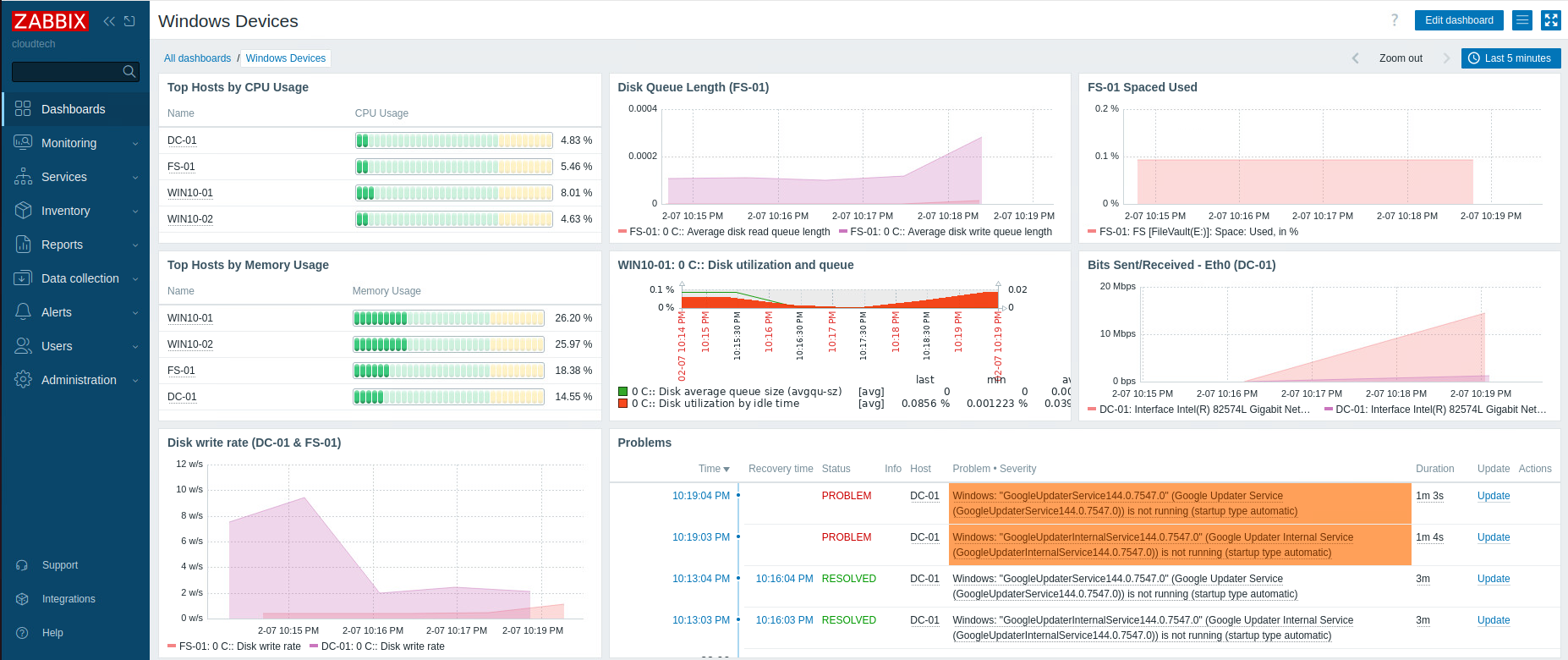Sort problems by the Time column header
The image size is (1568, 660).
coord(713,469)
